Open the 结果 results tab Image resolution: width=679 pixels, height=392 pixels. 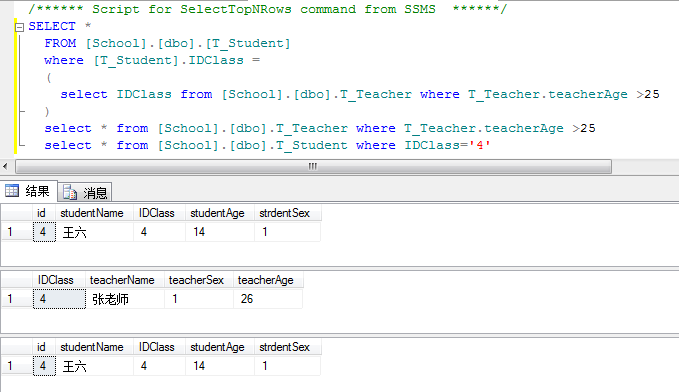[x=29, y=191]
